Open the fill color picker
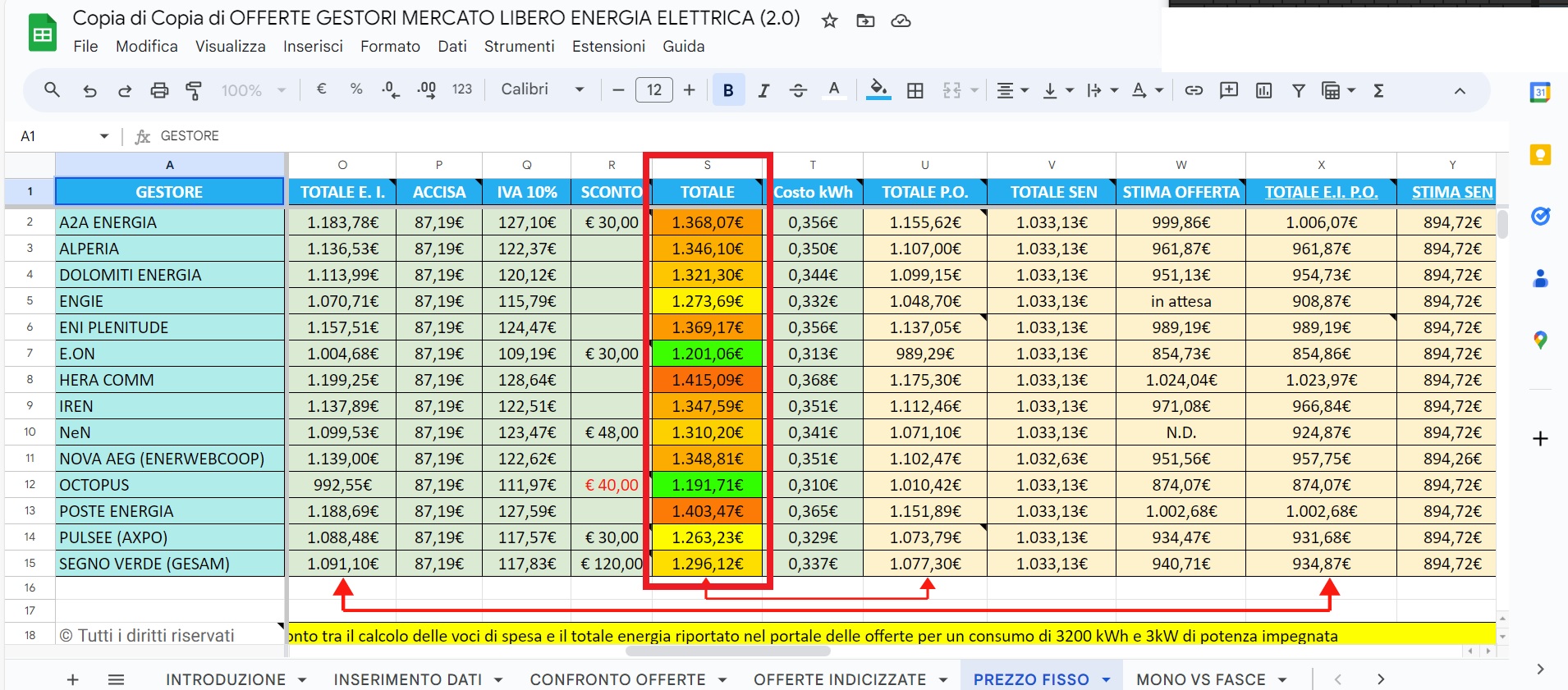 click(878, 90)
